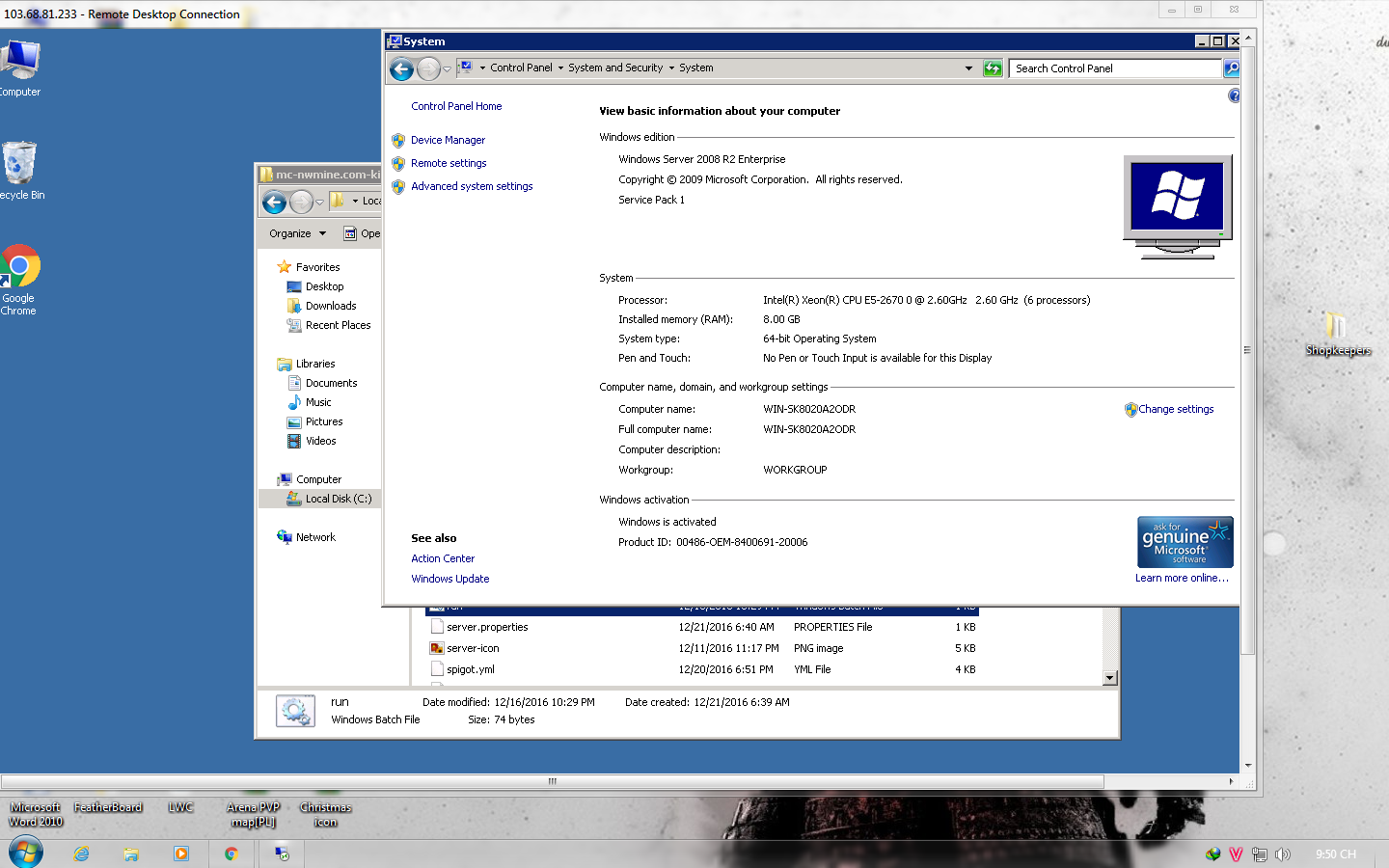Click the remote desktop horizontal scrollbar

click(x=552, y=781)
